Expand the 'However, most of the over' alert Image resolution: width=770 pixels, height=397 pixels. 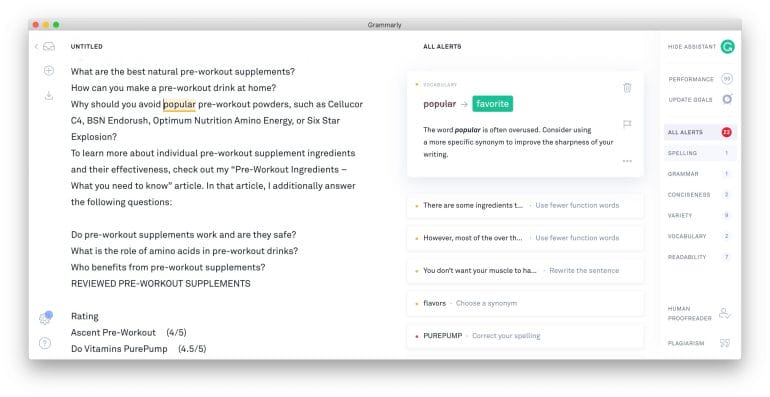point(525,238)
